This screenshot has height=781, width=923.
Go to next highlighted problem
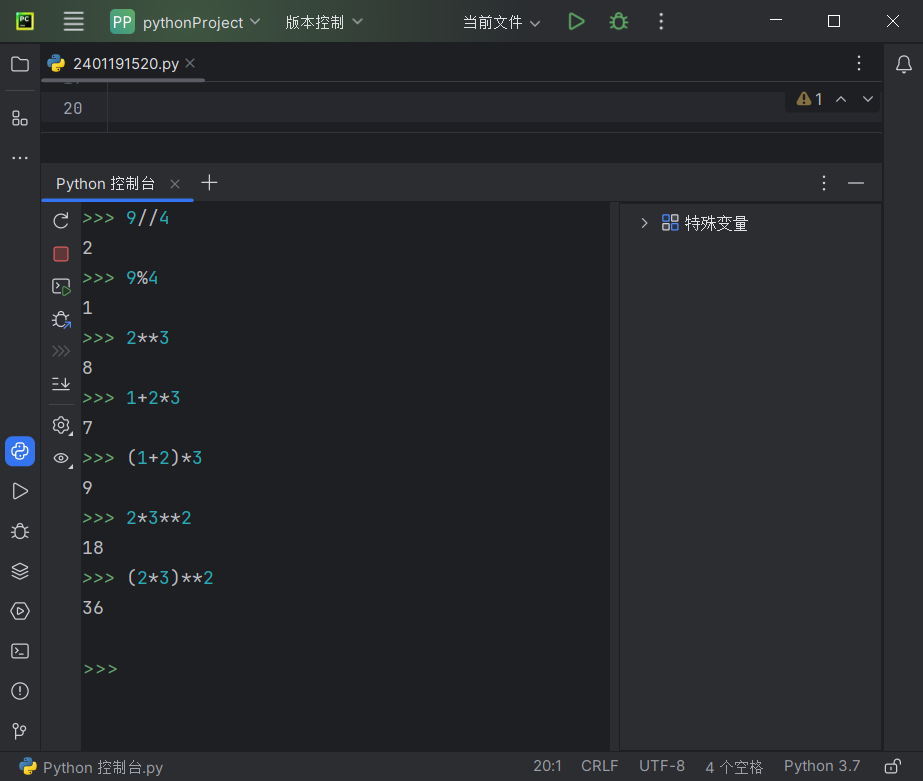pos(868,99)
